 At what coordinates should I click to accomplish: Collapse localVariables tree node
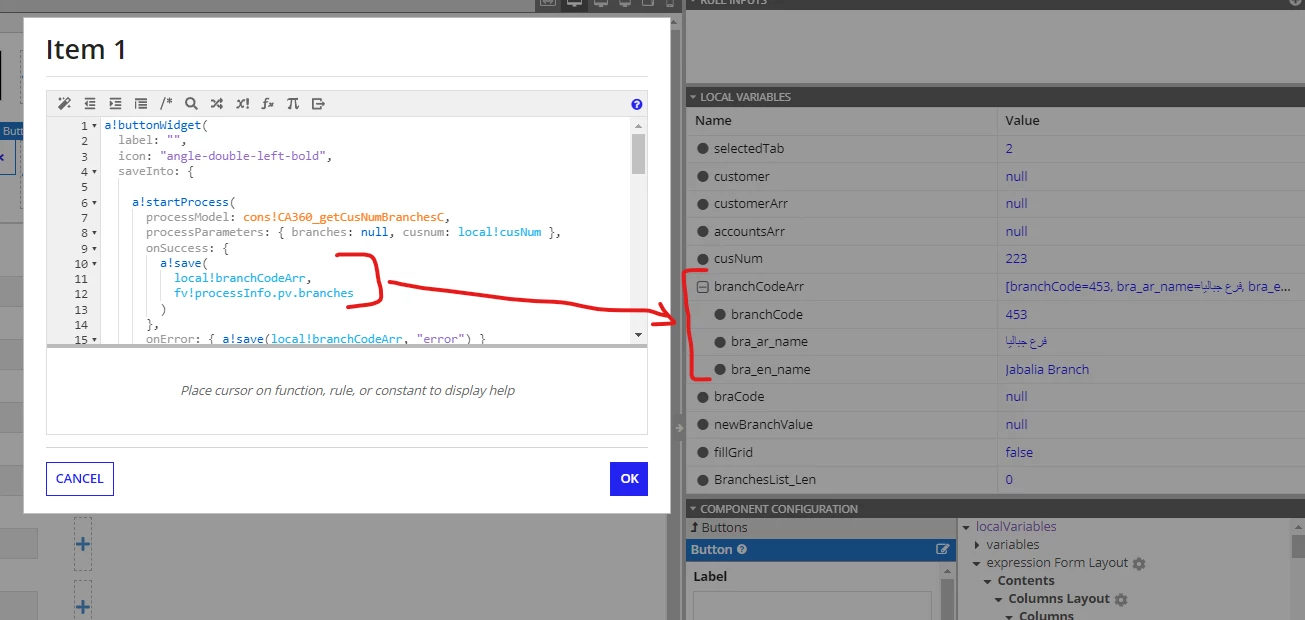[x=966, y=527]
